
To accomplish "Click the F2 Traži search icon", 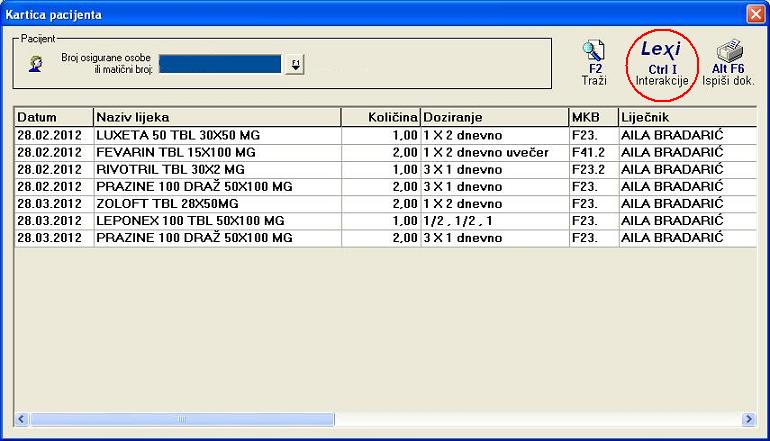I will [594, 63].
